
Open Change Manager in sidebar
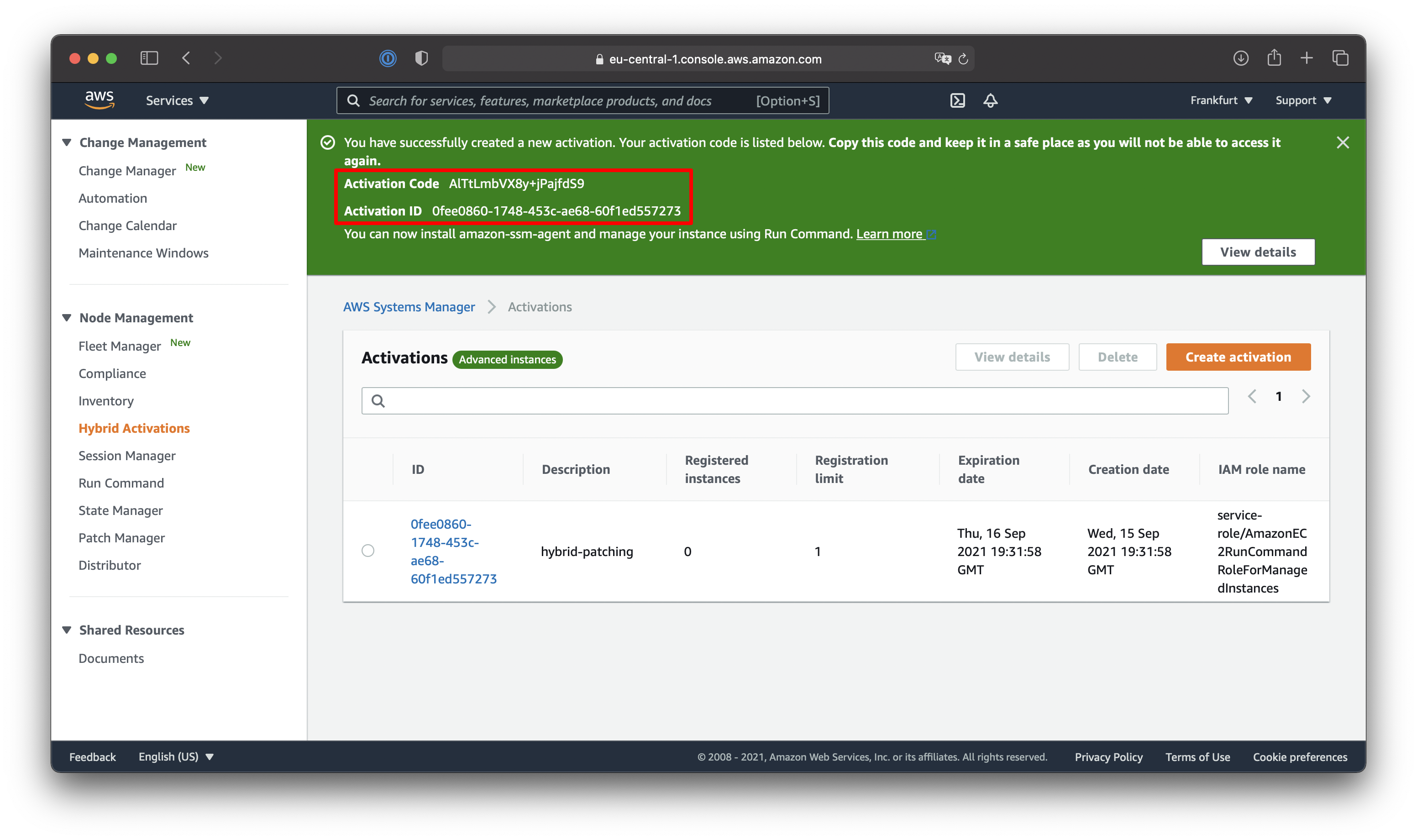[127, 170]
